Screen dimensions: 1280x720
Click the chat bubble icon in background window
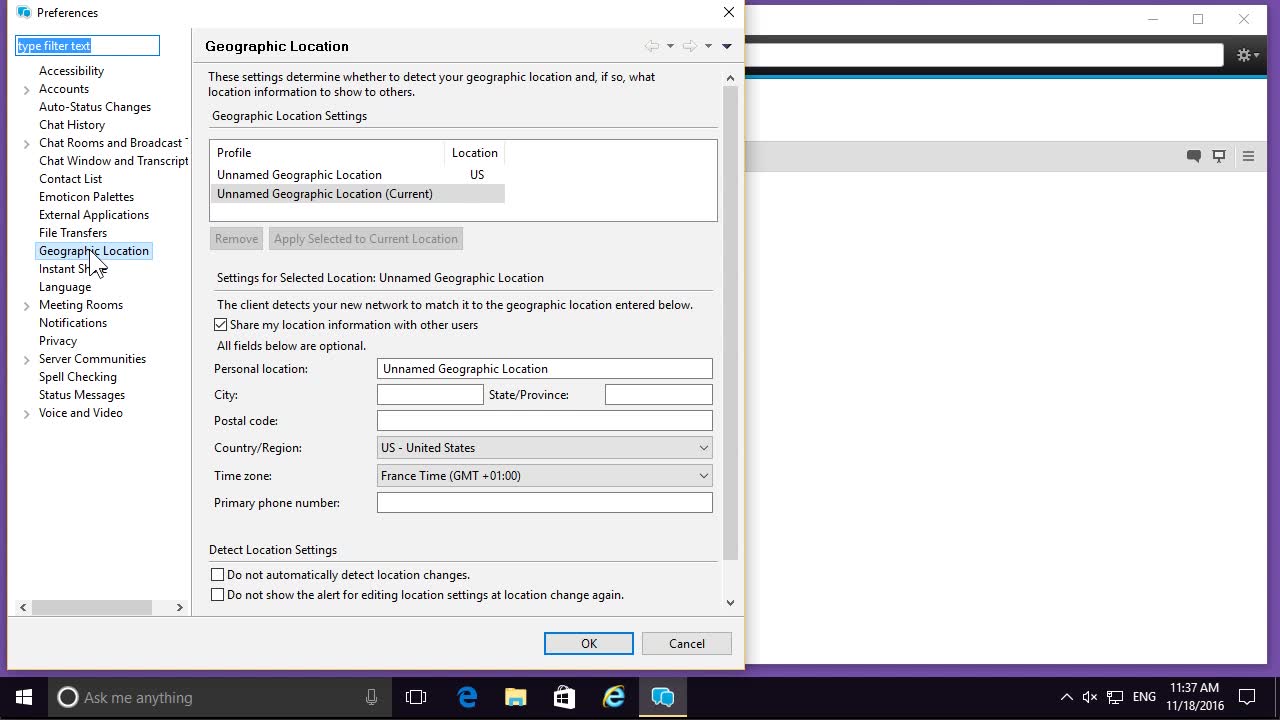[x=1193, y=156]
